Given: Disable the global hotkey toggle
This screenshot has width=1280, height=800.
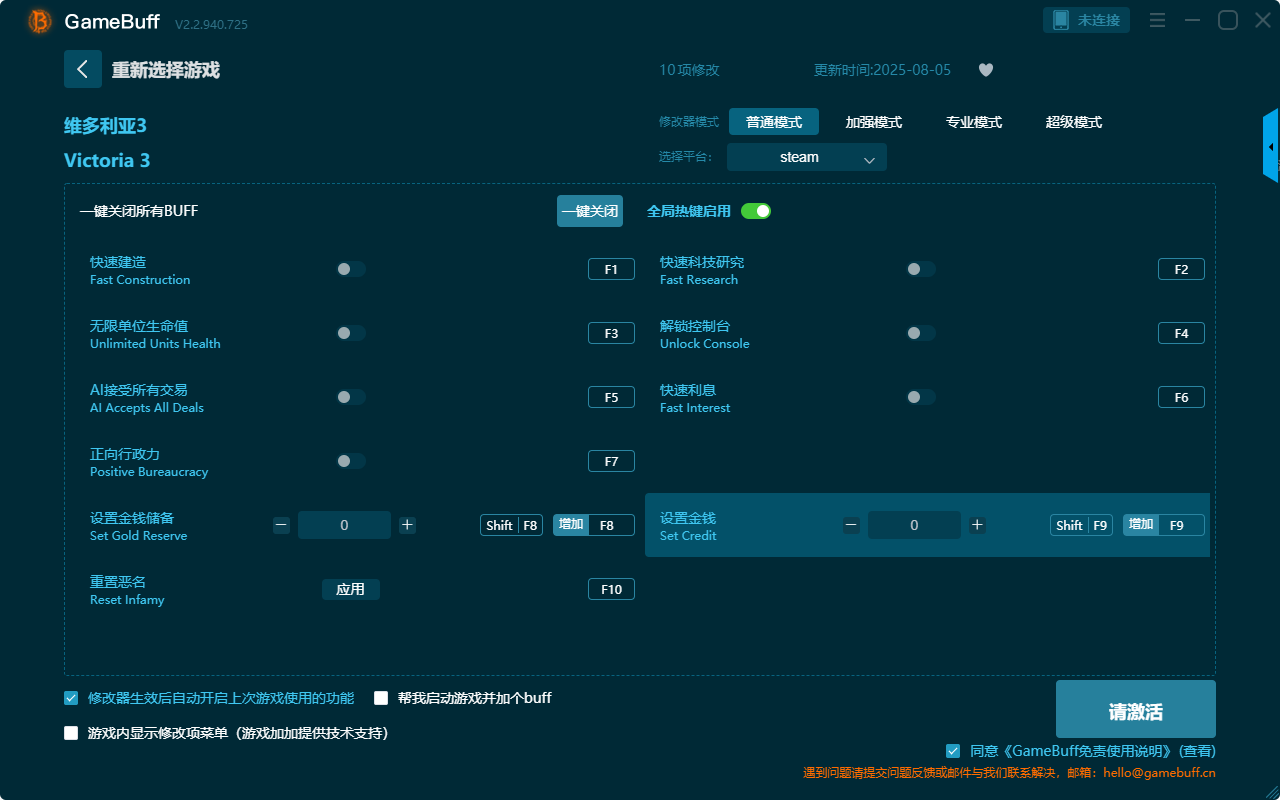Looking at the screenshot, I should tap(756, 211).
